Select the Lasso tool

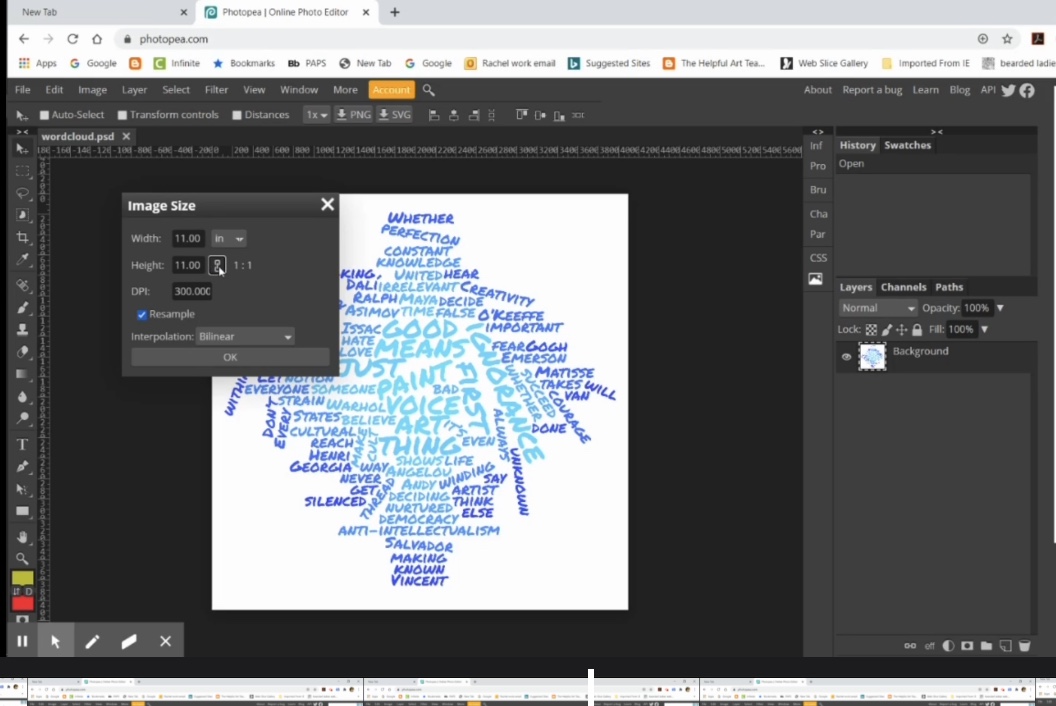(22, 194)
